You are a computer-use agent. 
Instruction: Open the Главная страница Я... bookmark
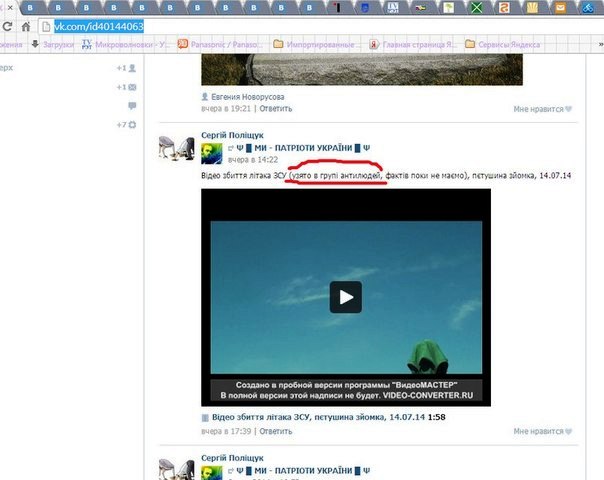tap(419, 45)
